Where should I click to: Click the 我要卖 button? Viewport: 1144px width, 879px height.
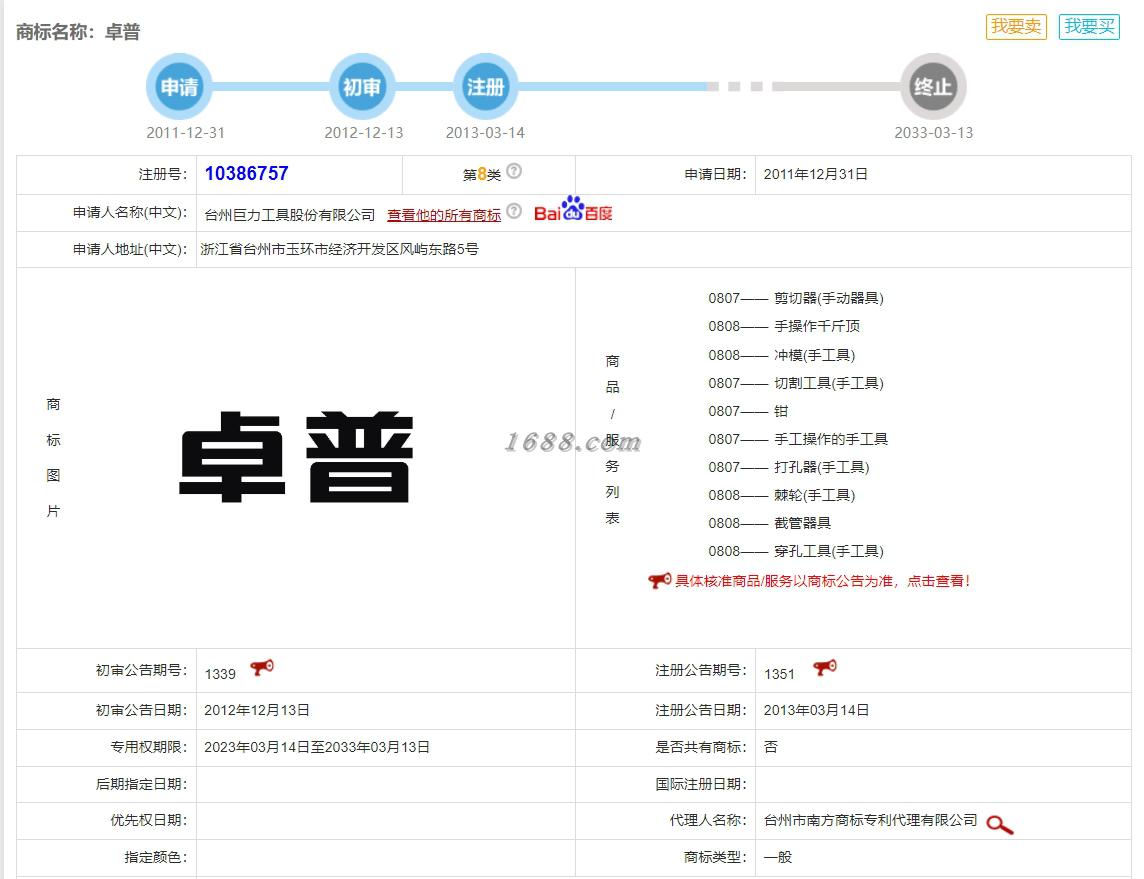(1016, 27)
